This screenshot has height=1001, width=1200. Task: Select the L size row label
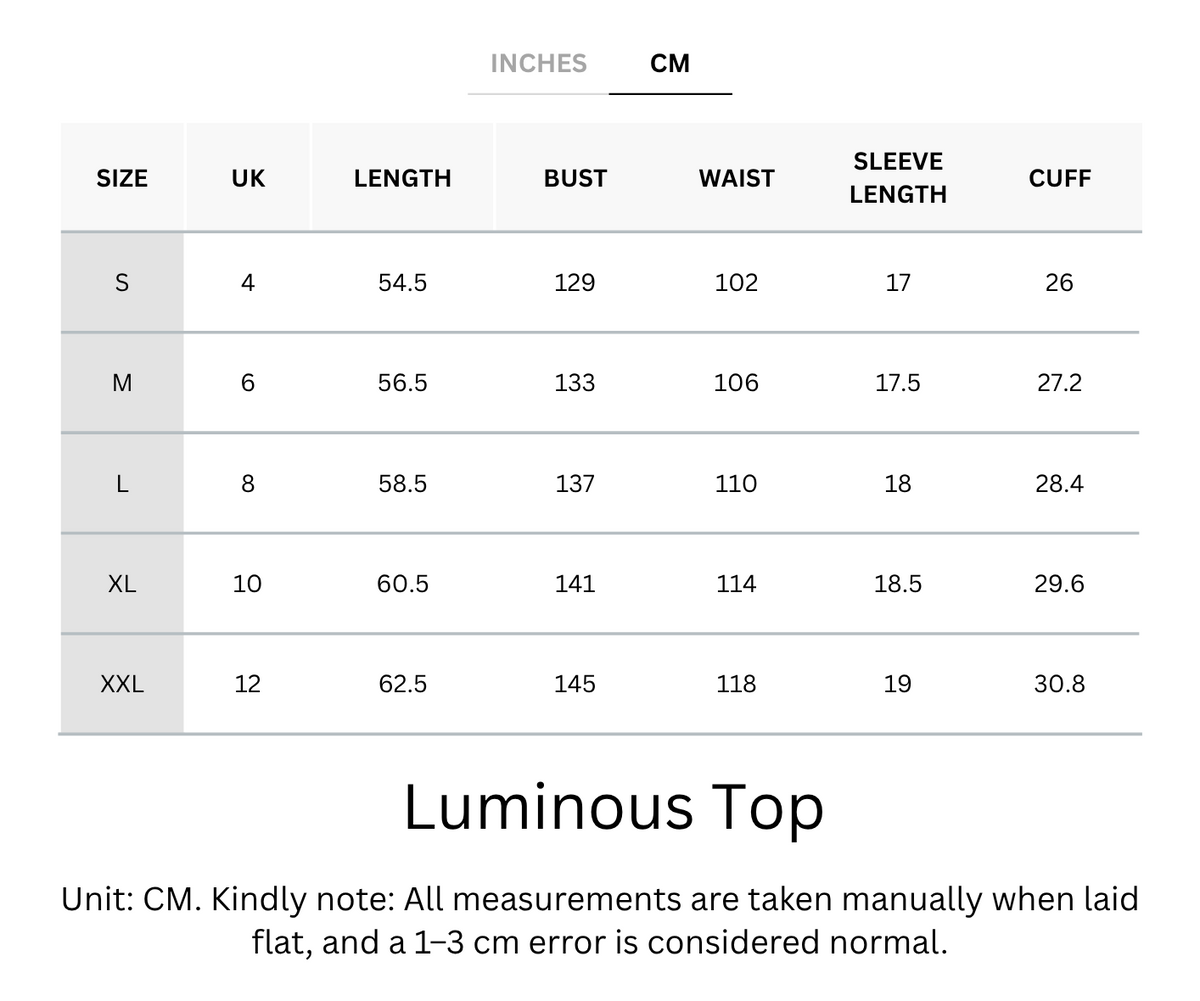tap(122, 484)
